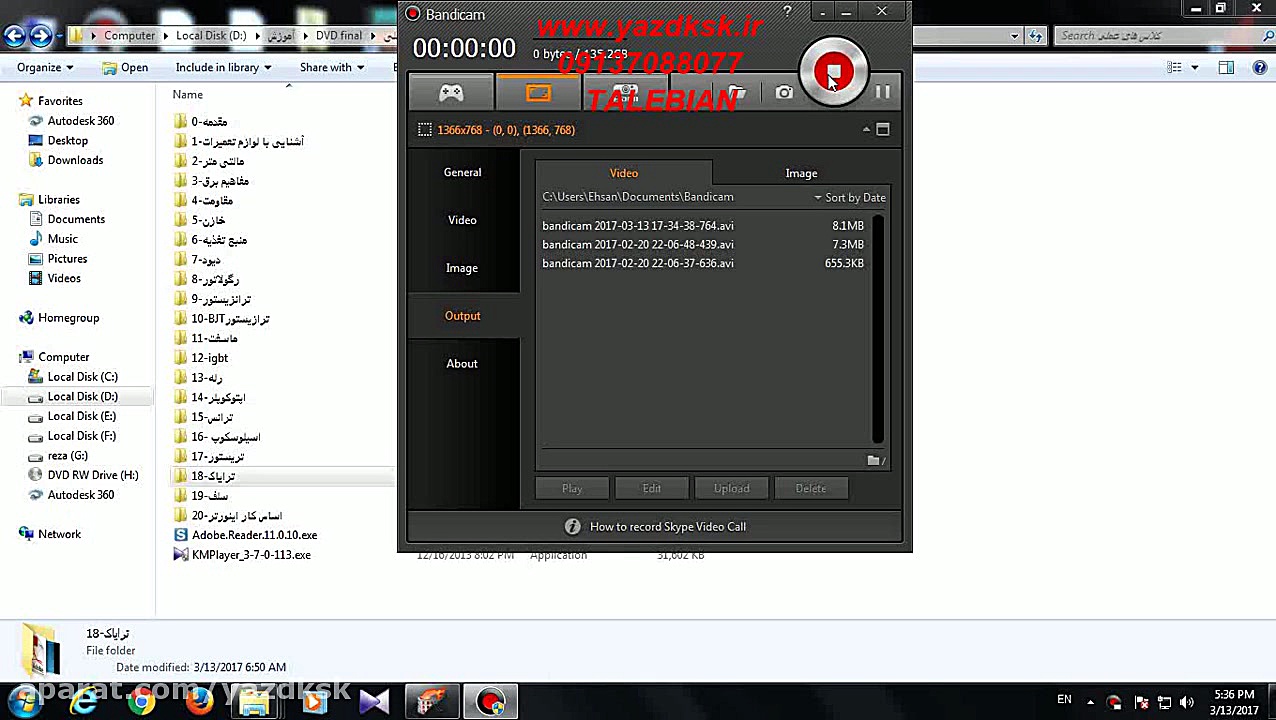Select Downloads in Favorites
The image size is (1276, 720).
tap(75, 160)
